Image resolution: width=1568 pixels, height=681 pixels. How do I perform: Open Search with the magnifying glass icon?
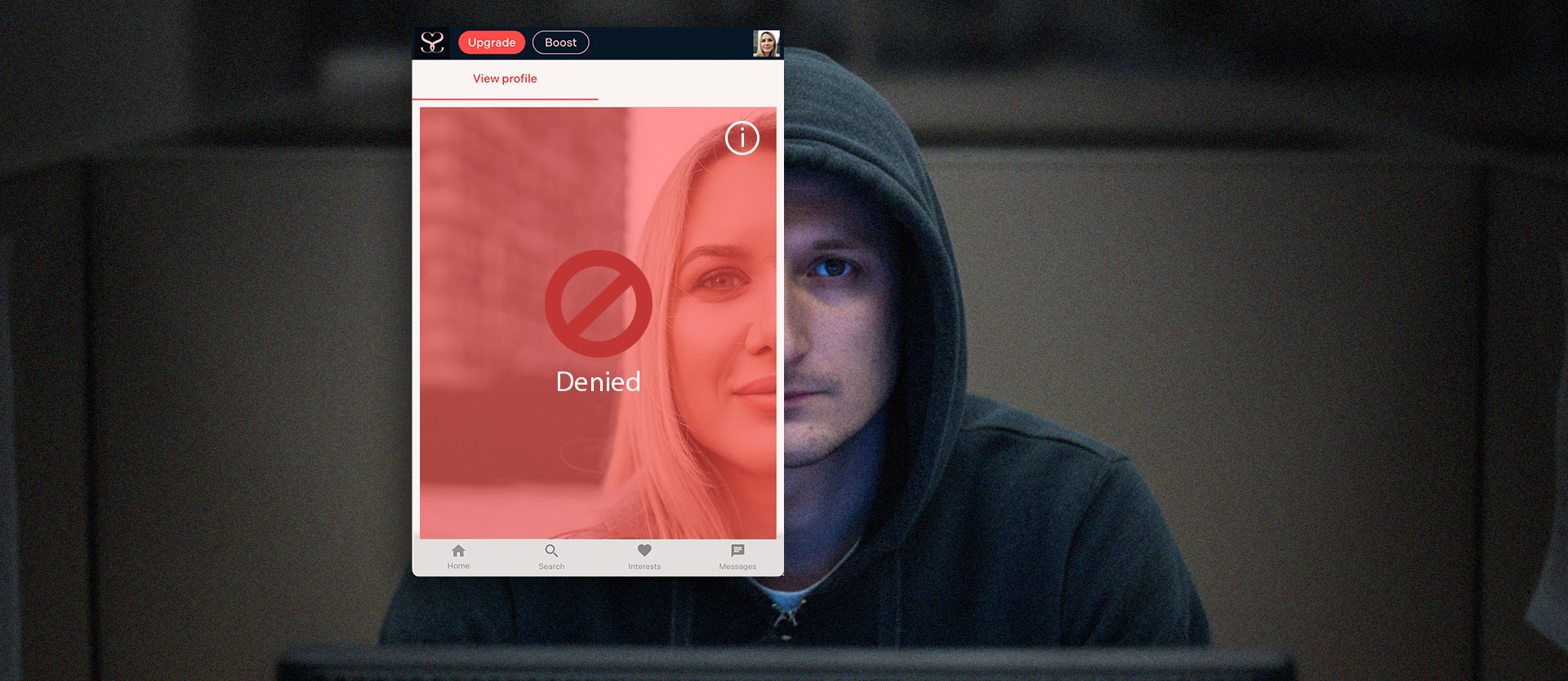pos(551,550)
